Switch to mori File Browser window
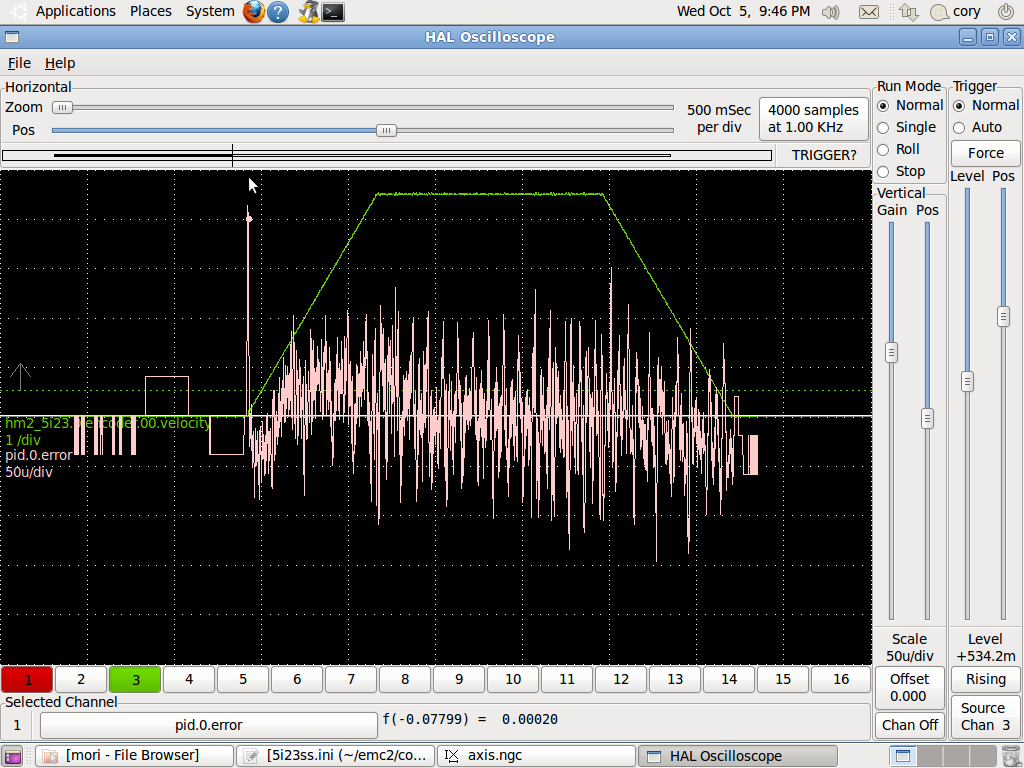Image resolution: width=1024 pixels, height=768 pixels. pos(134,756)
